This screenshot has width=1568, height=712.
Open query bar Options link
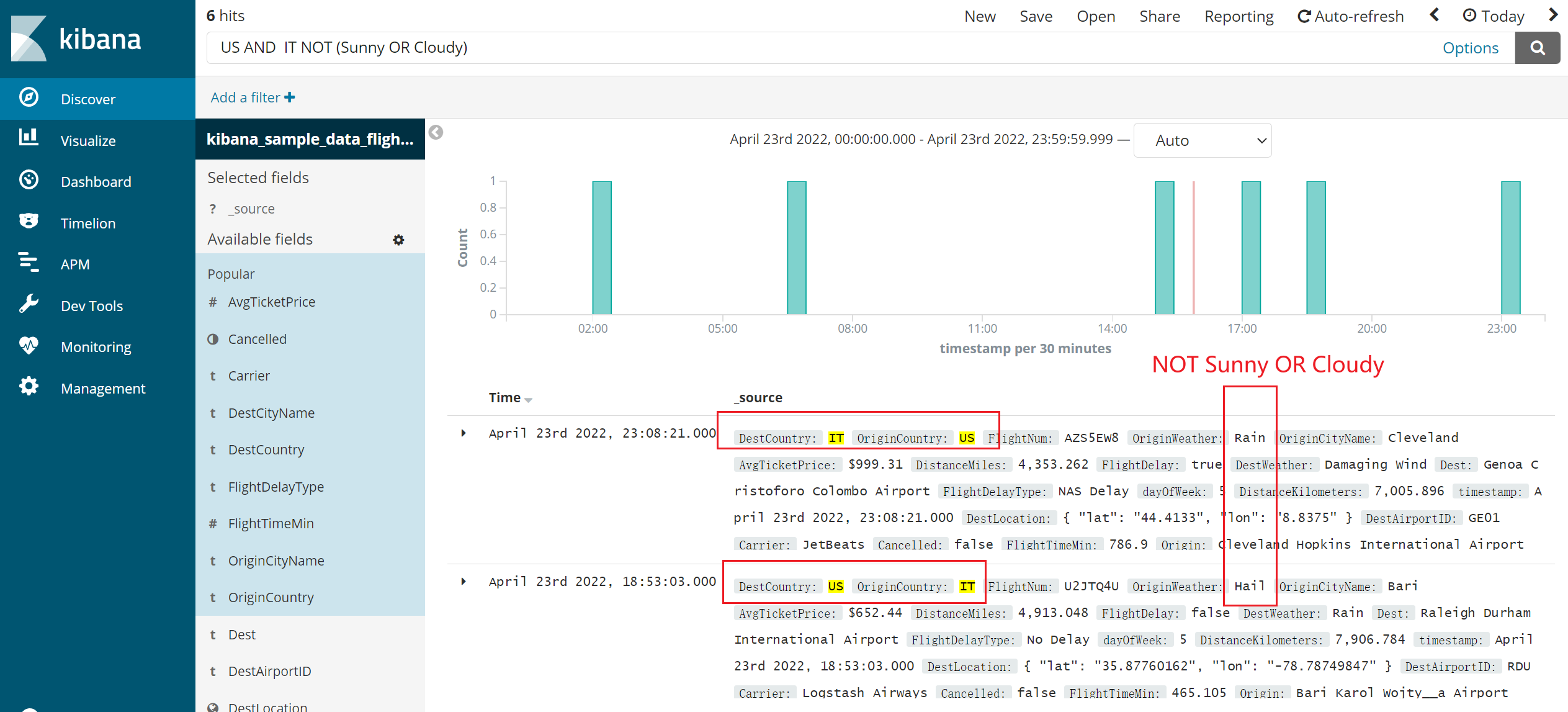[1470, 48]
